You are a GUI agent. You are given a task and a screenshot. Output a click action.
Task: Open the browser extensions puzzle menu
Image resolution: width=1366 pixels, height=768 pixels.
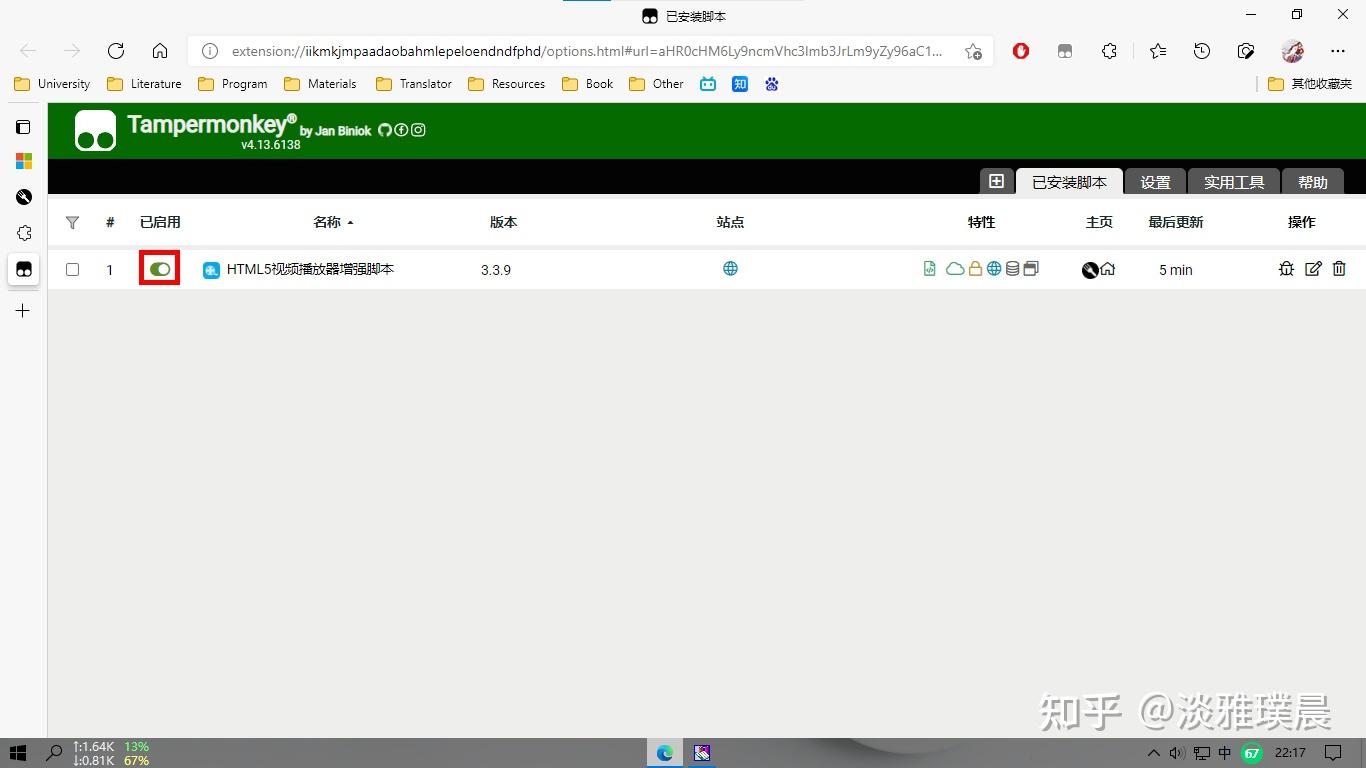click(x=1109, y=51)
